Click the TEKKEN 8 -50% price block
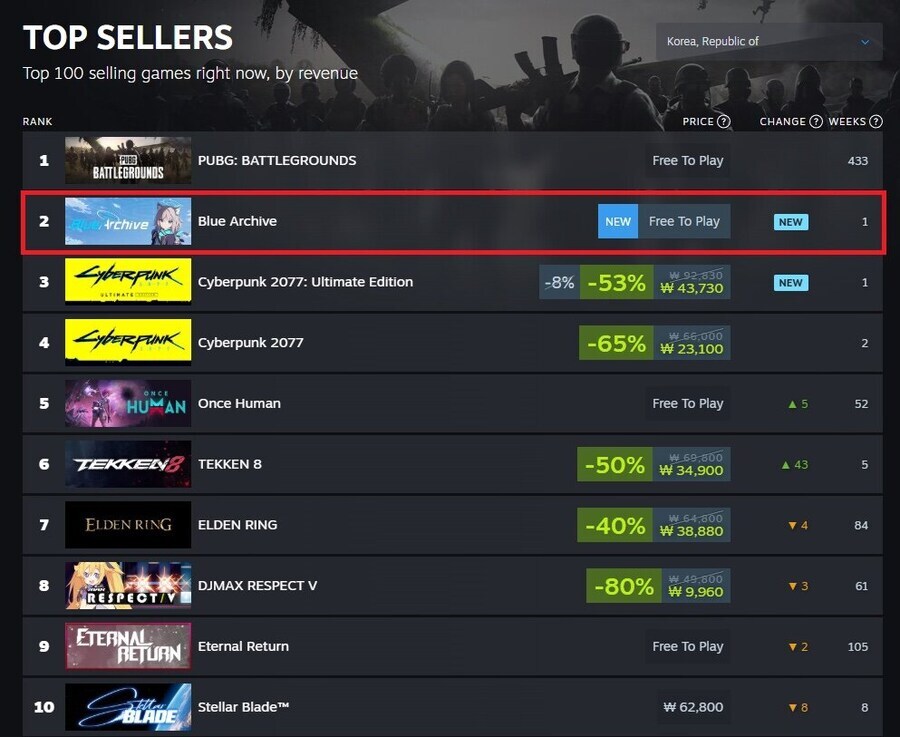The image size is (900, 737). coord(653,464)
